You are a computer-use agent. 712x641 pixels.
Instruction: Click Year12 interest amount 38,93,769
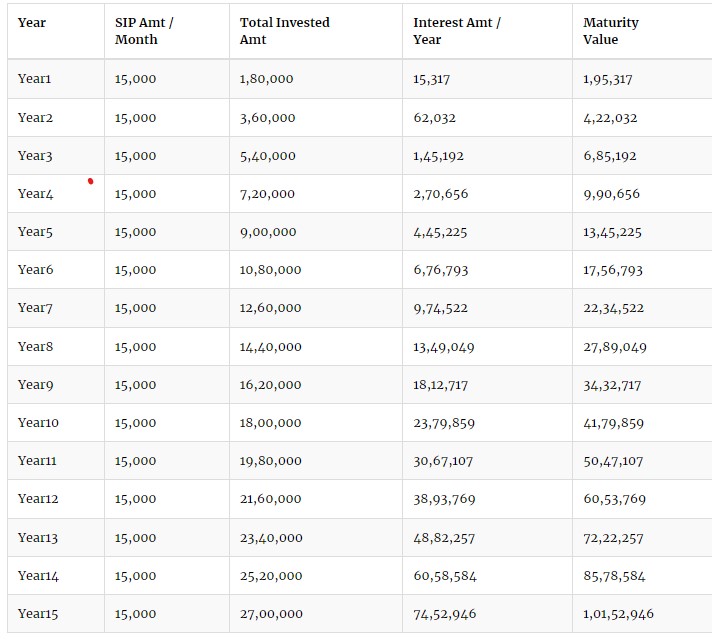click(444, 499)
